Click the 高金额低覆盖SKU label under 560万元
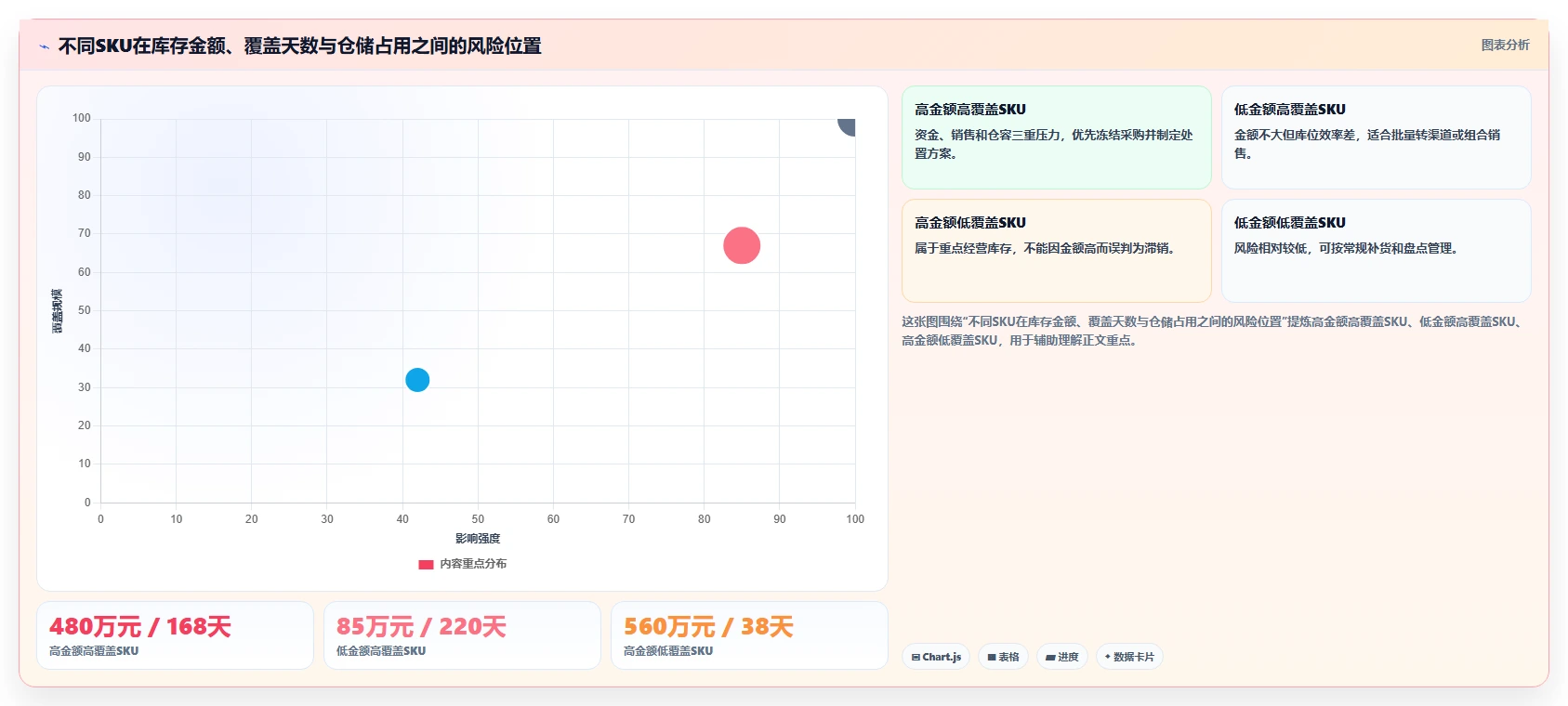1568x706 pixels. (x=668, y=651)
